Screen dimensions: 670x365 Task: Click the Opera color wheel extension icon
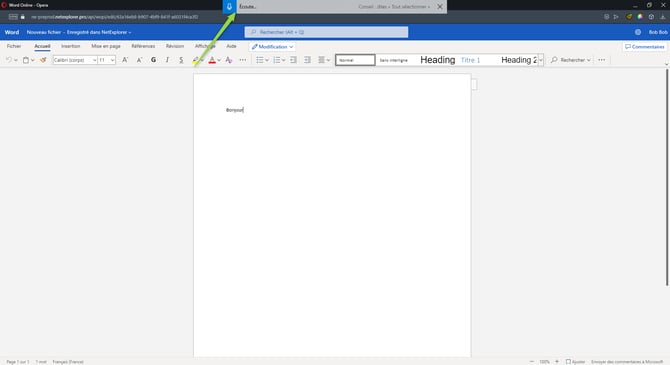click(640, 17)
